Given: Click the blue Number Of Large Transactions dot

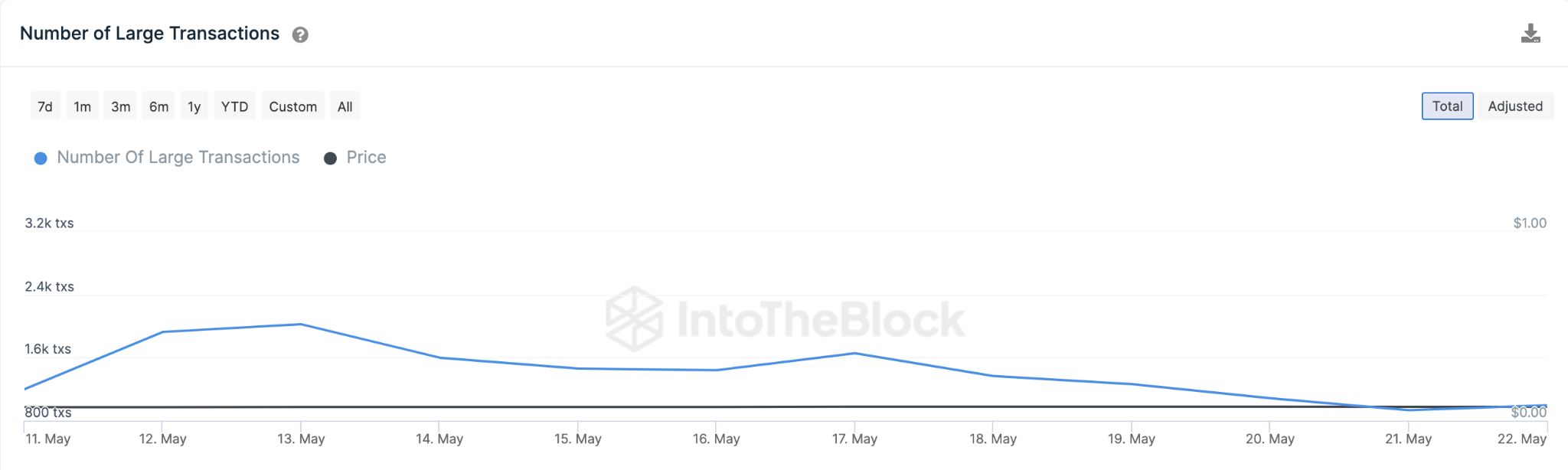Looking at the screenshot, I should 41,158.
